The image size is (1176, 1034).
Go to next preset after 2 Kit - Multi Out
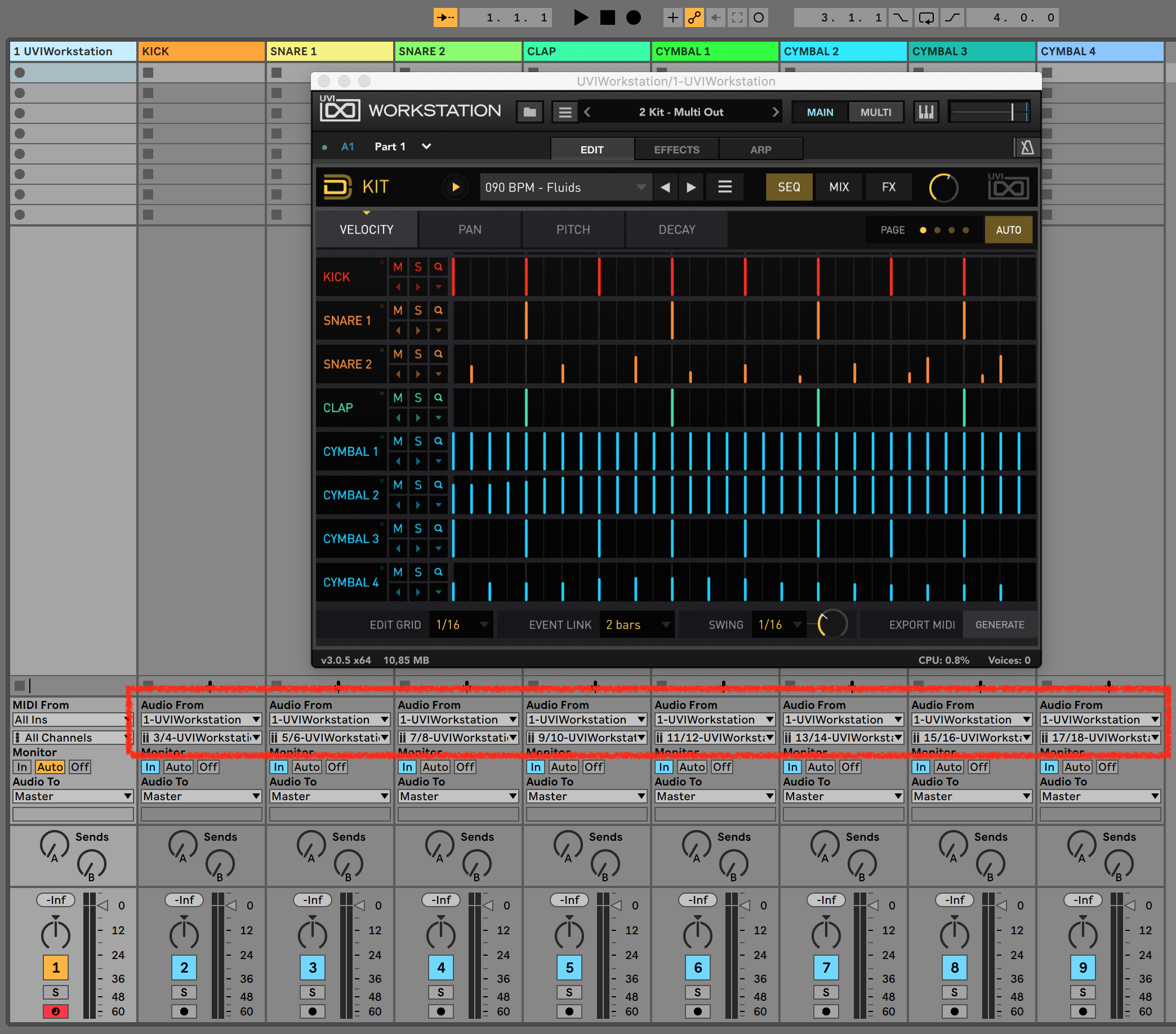[x=775, y=112]
